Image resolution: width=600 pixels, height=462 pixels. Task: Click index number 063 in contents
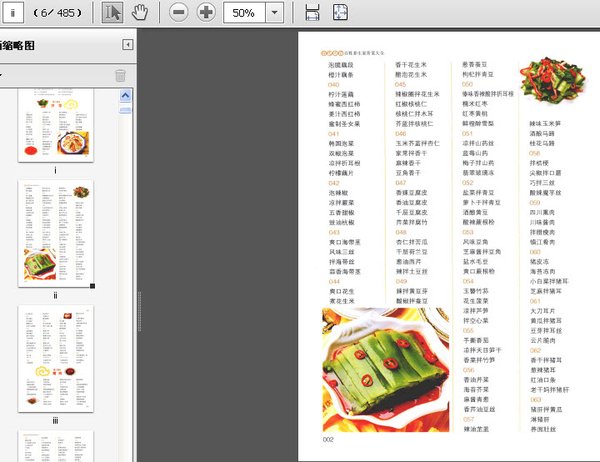tap(536, 400)
